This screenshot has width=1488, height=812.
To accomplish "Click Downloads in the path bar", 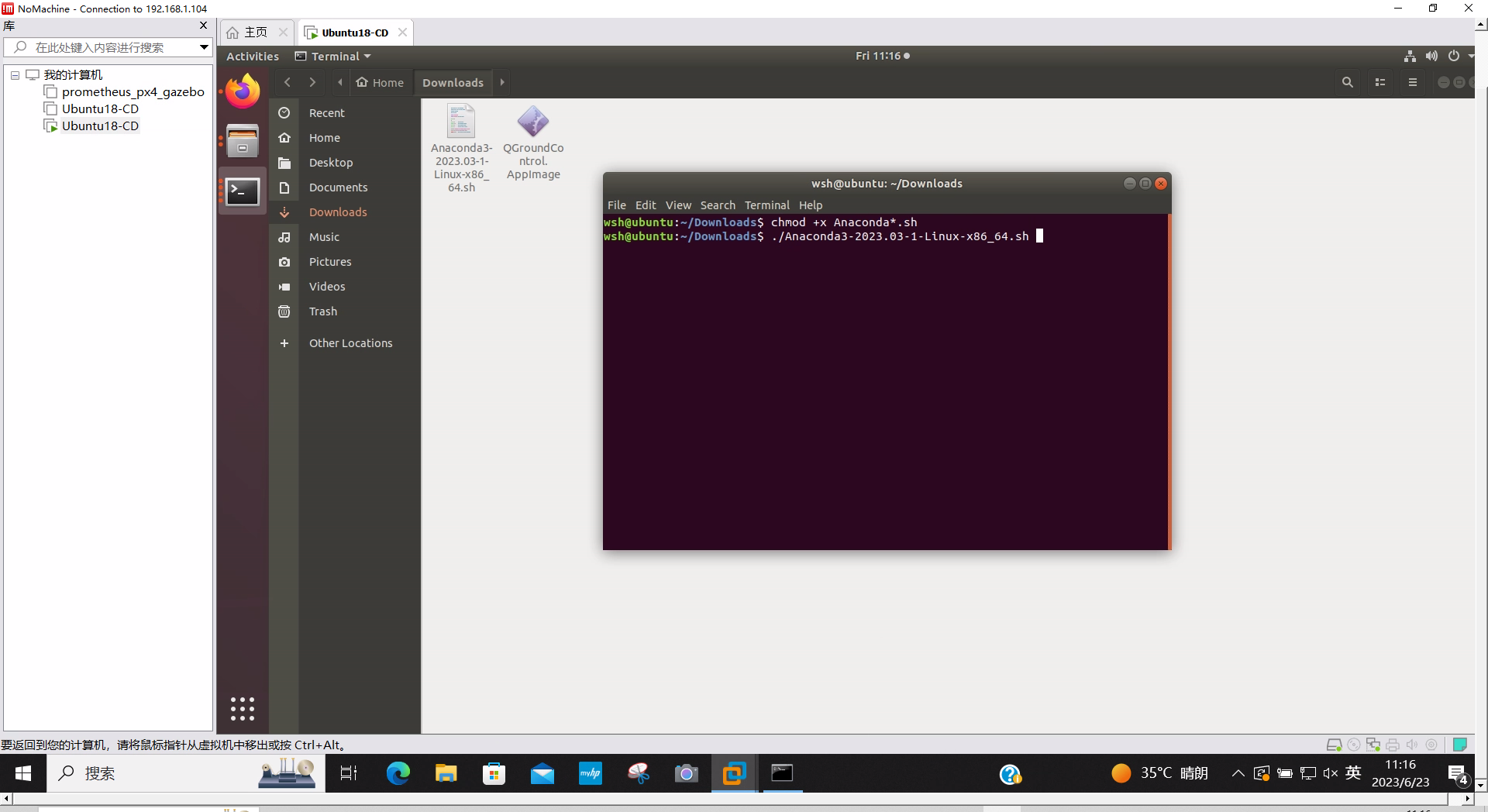I will click(x=453, y=82).
